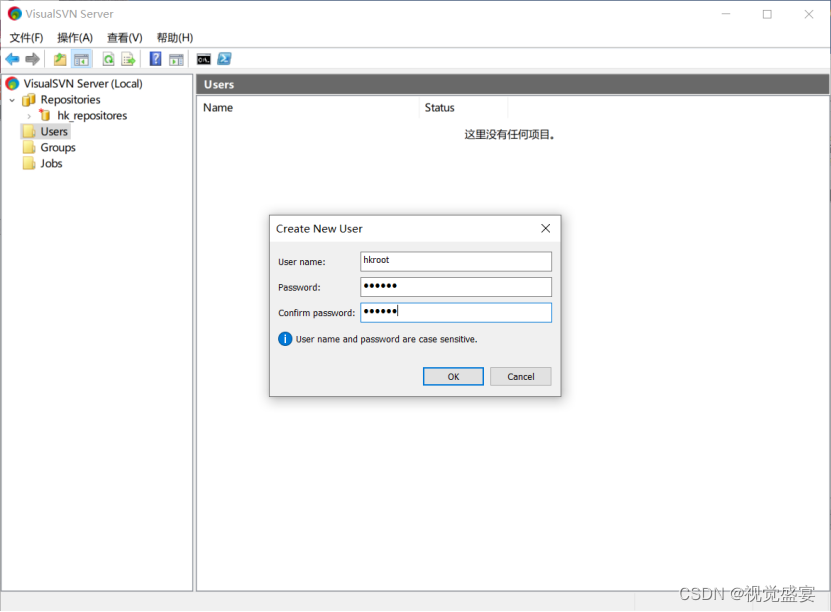Viewport: 831px width, 612px height.
Task: Open the 查看(V) menu
Action: coord(125,38)
